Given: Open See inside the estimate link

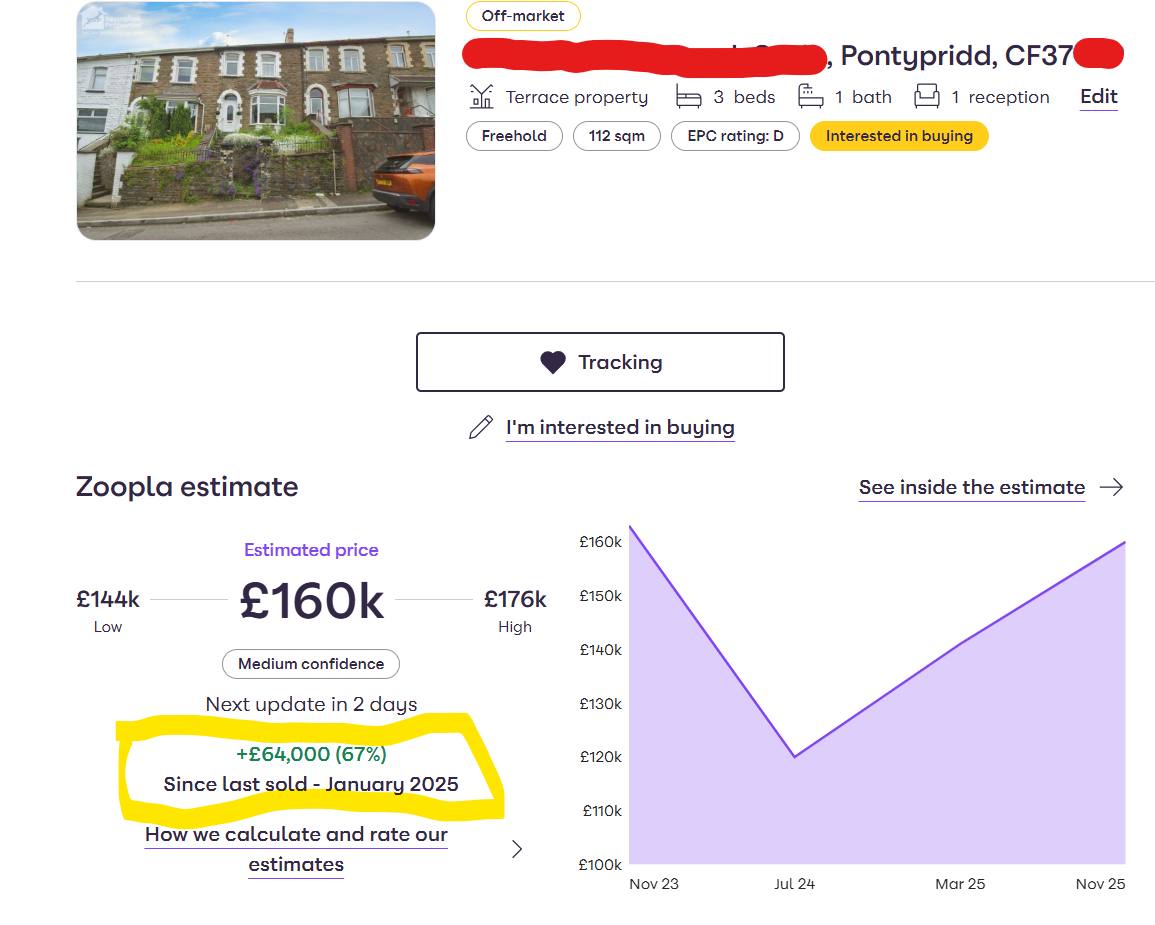Looking at the screenshot, I should (971, 487).
